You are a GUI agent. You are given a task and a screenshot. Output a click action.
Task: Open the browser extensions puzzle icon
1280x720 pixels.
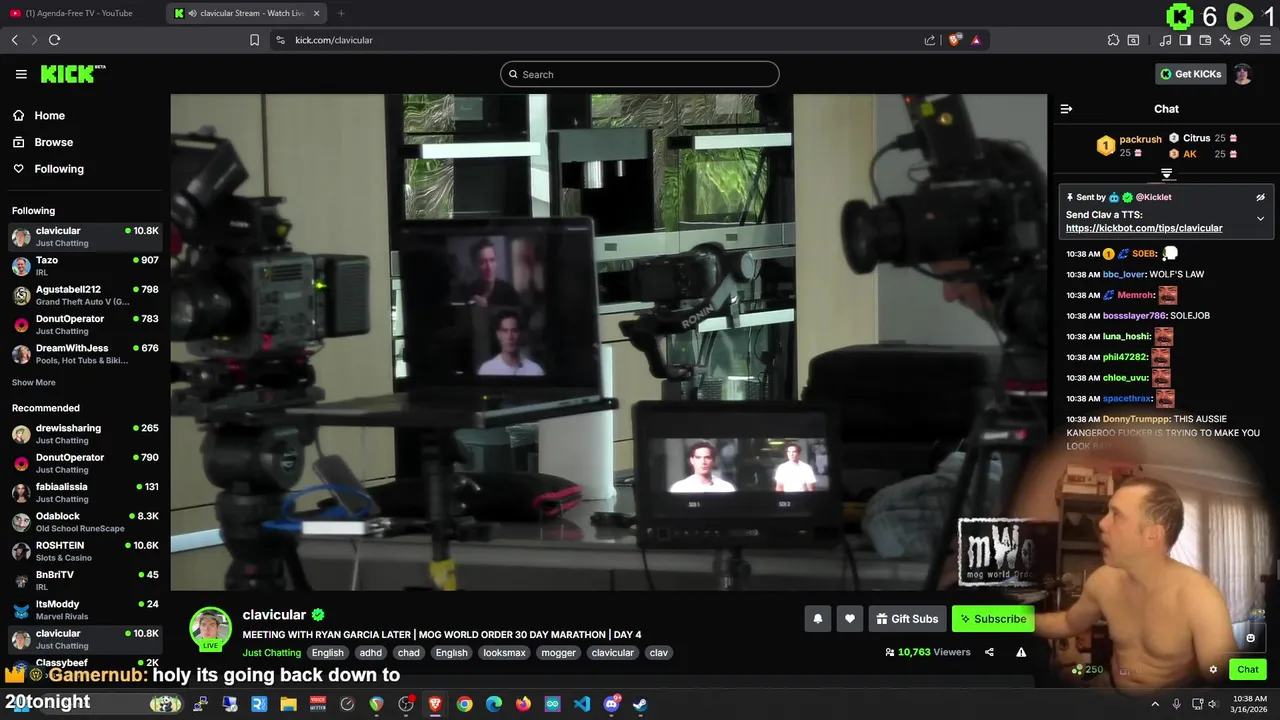click(x=1113, y=40)
